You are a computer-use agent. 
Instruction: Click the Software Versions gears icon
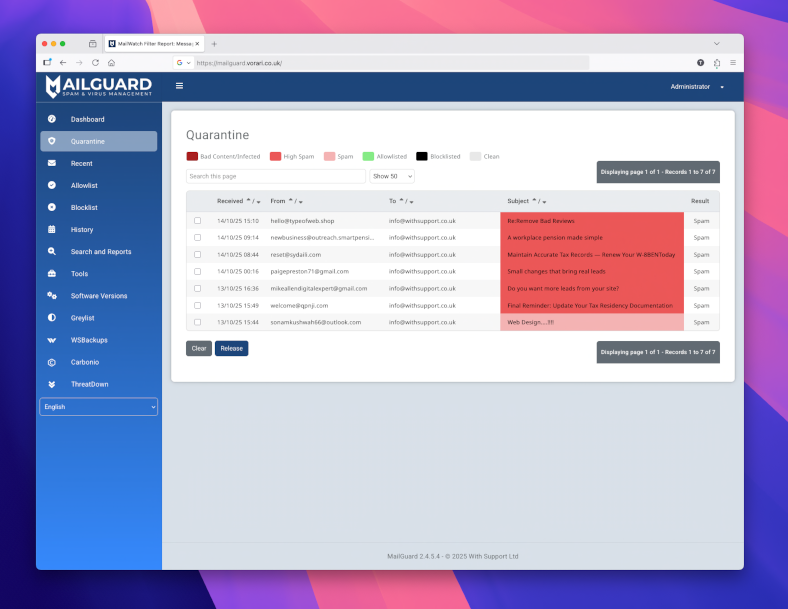point(52,296)
